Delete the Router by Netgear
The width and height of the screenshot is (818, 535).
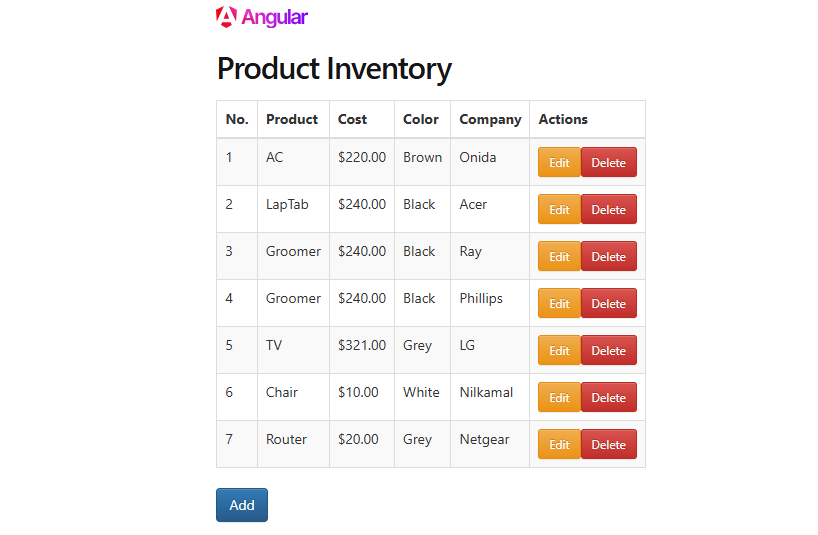point(608,445)
